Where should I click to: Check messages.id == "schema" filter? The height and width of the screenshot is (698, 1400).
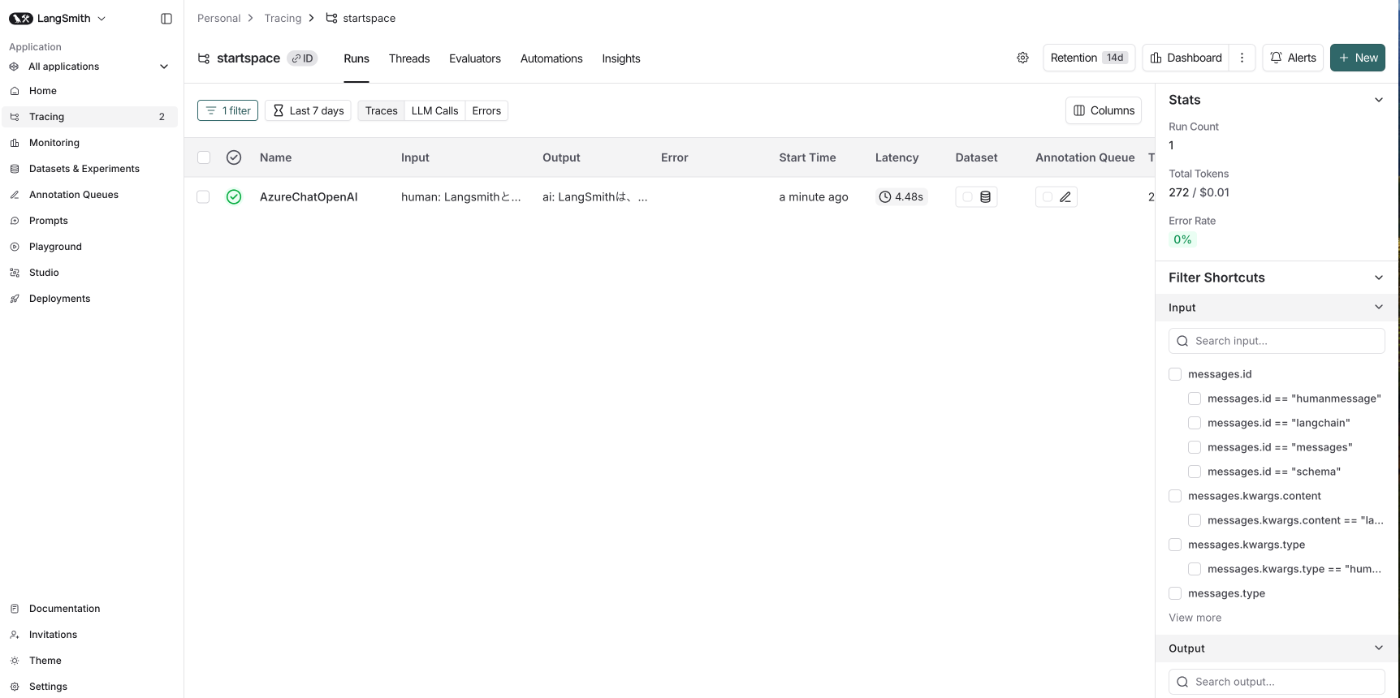(1194, 471)
